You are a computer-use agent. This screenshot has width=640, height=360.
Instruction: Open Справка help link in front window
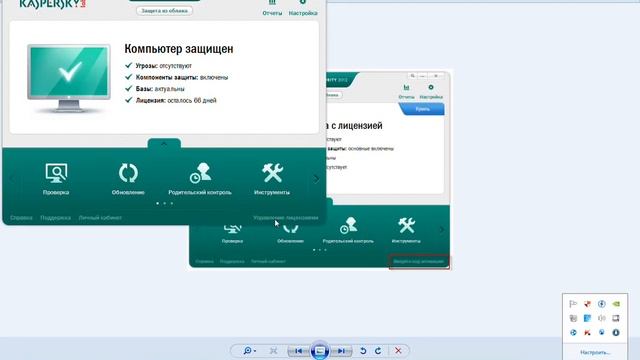21,218
